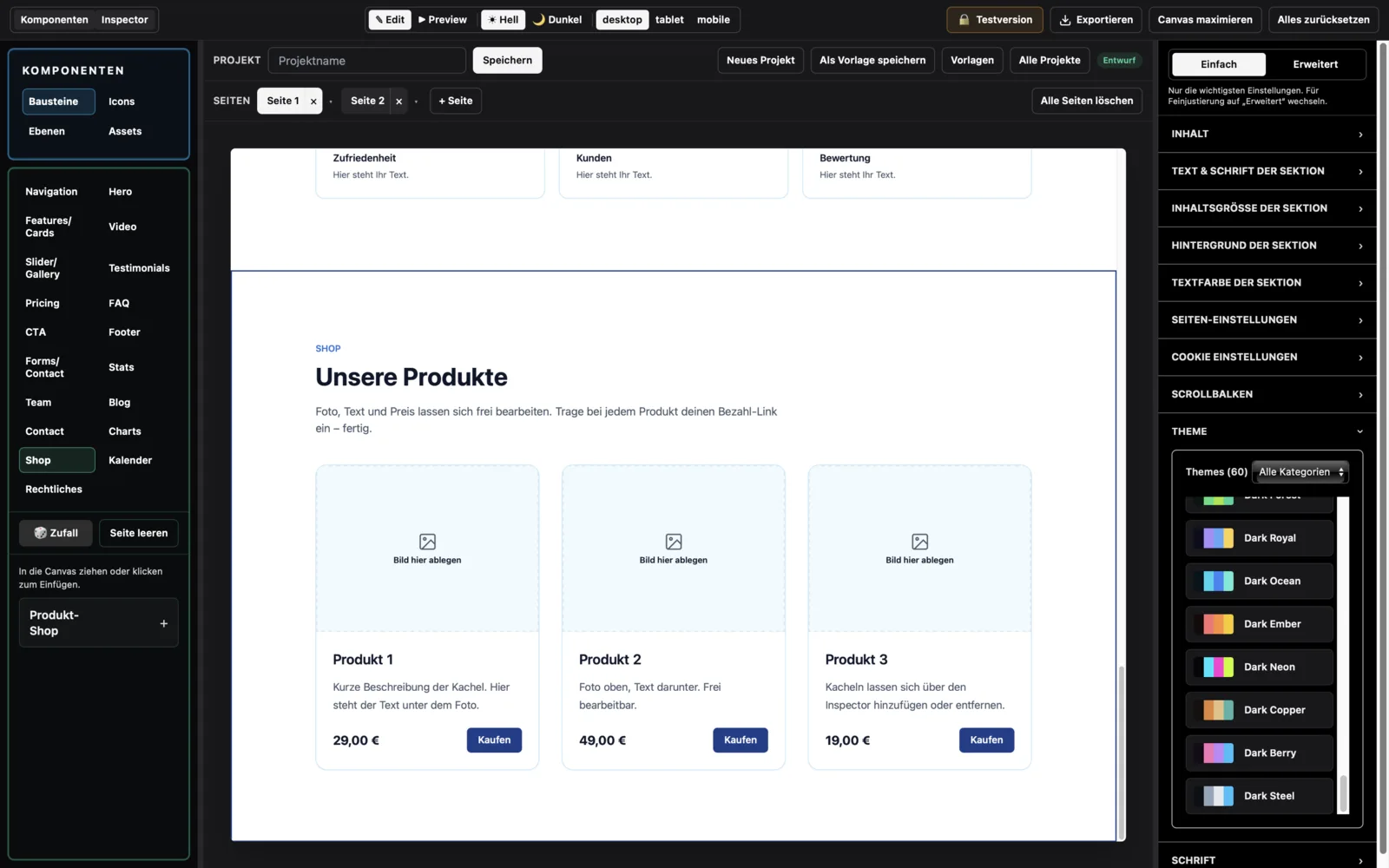The width and height of the screenshot is (1389, 868).
Task: Click the lock icon on Testversion
Action: point(964,19)
